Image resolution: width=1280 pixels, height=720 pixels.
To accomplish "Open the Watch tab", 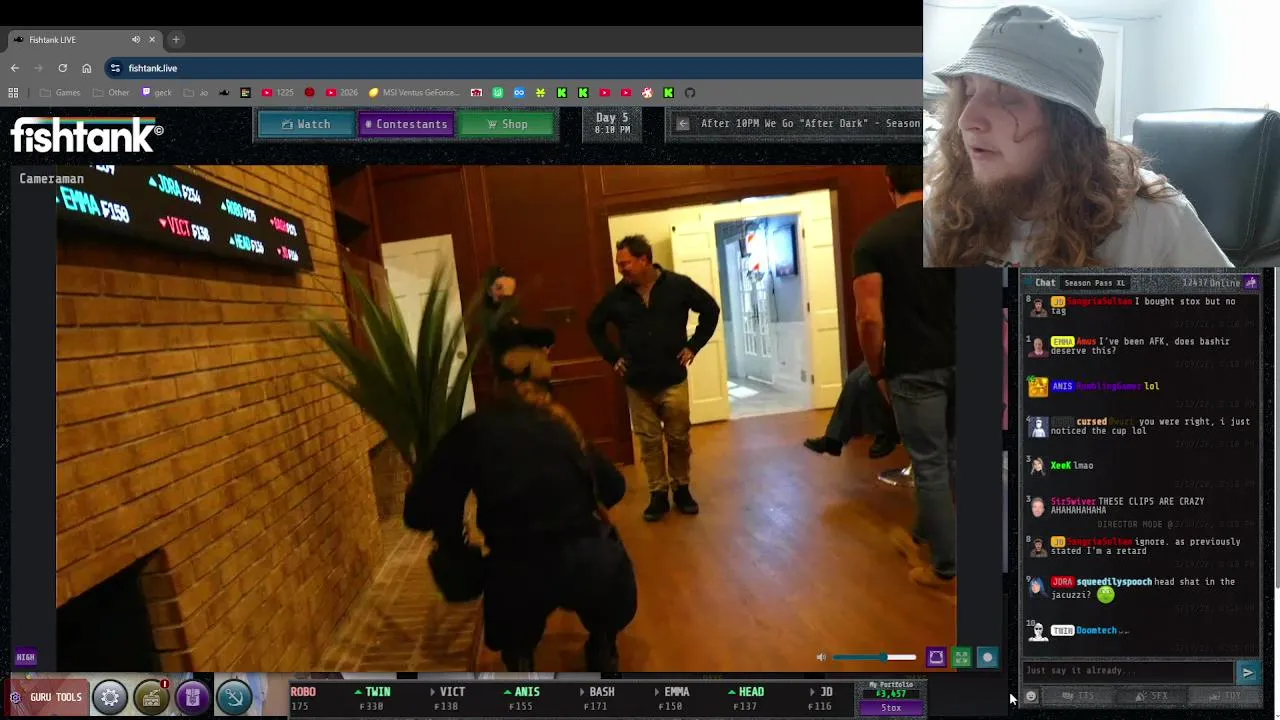I will [x=306, y=124].
